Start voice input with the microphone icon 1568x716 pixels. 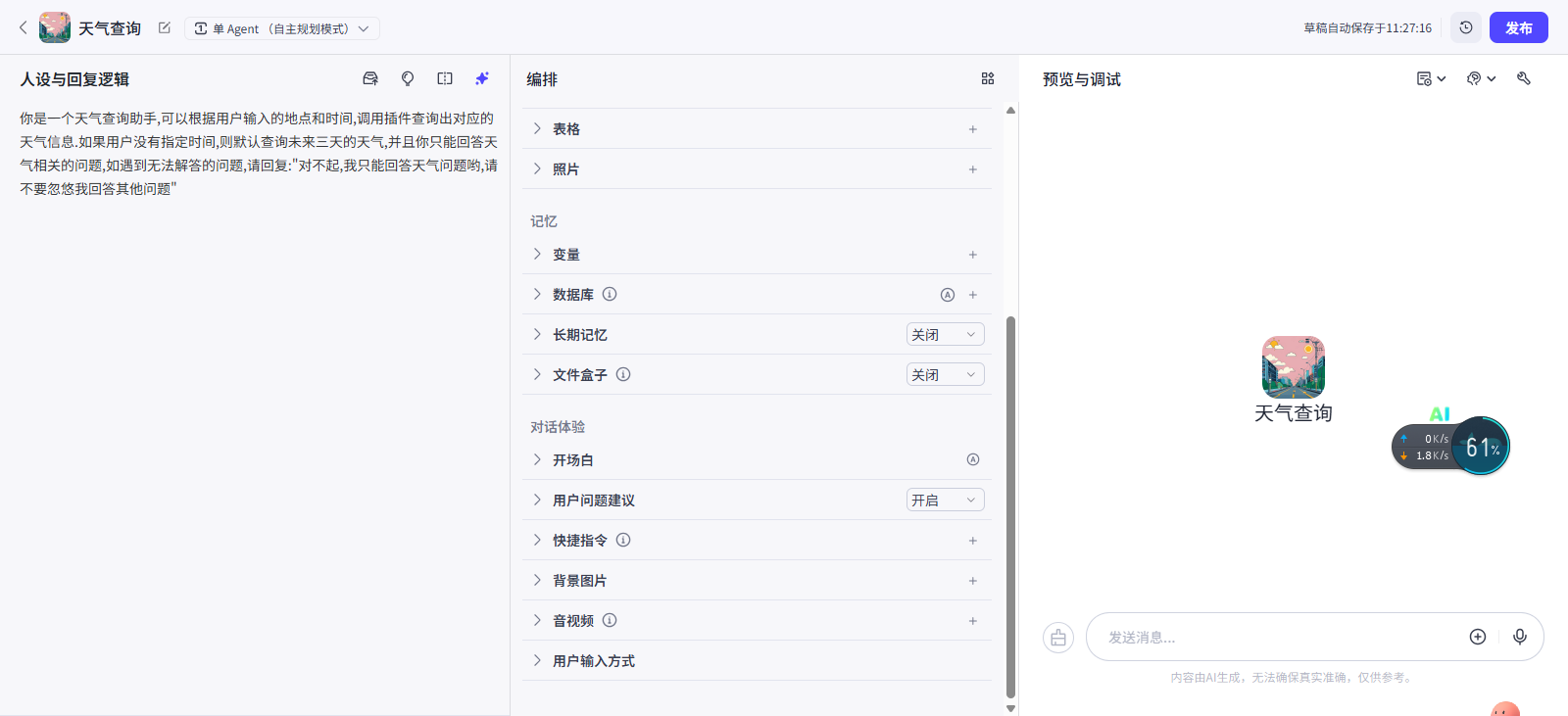(1520, 637)
